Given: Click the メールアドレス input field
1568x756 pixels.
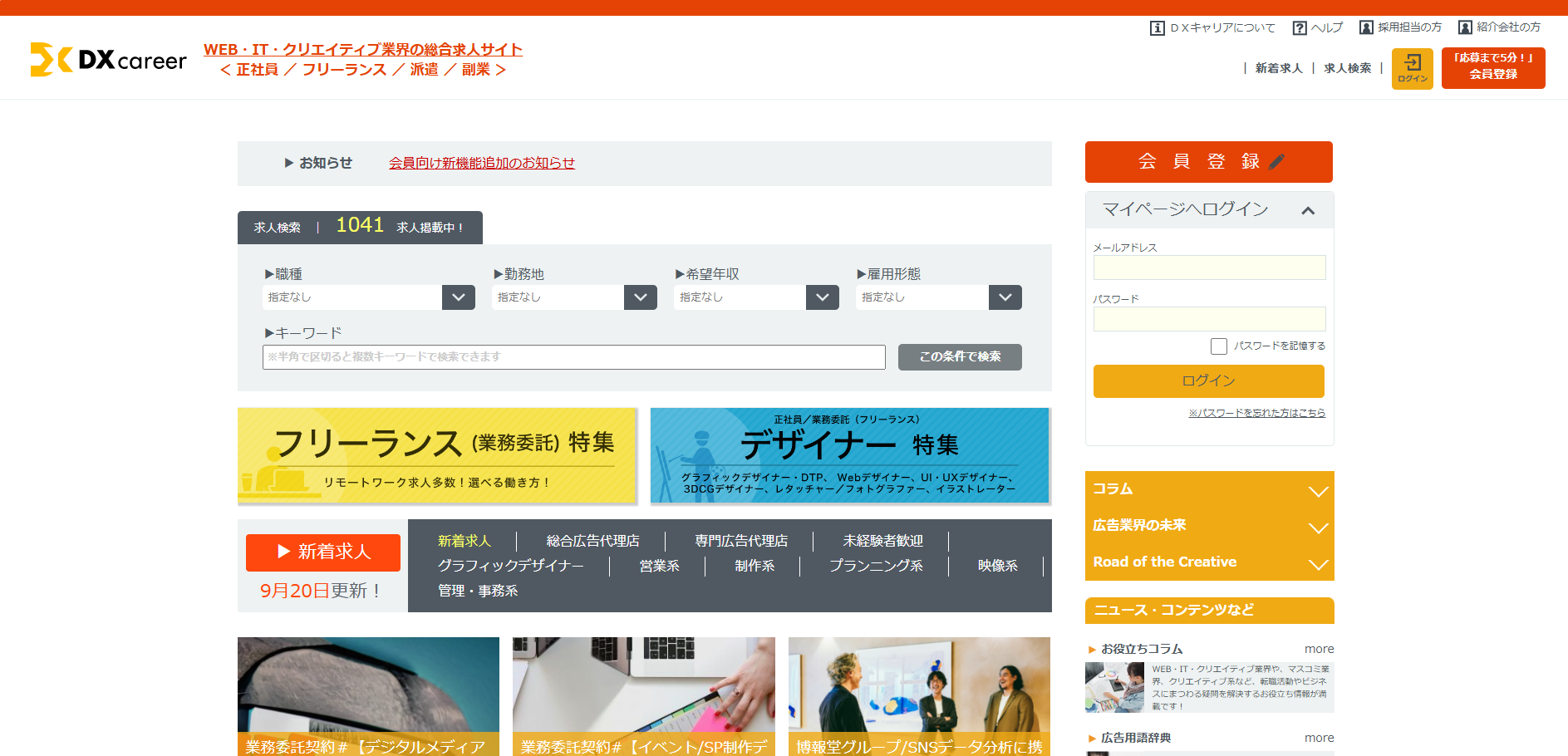Looking at the screenshot, I should coord(1209,268).
